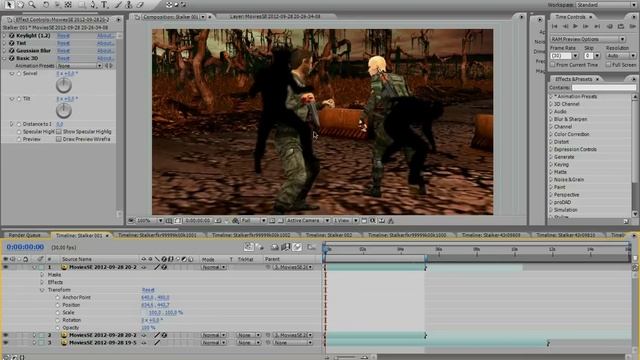Check Full Screen option
This screenshot has height=360, width=640.
point(608,64)
